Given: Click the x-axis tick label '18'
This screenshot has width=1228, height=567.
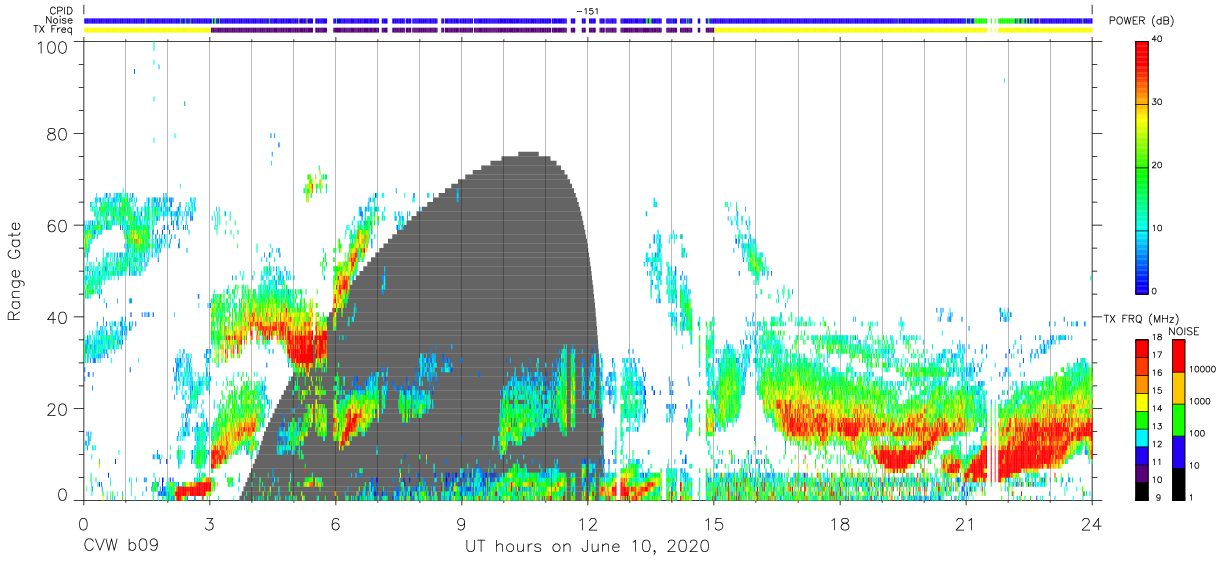Looking at the screenshot, I should (840, 524).
